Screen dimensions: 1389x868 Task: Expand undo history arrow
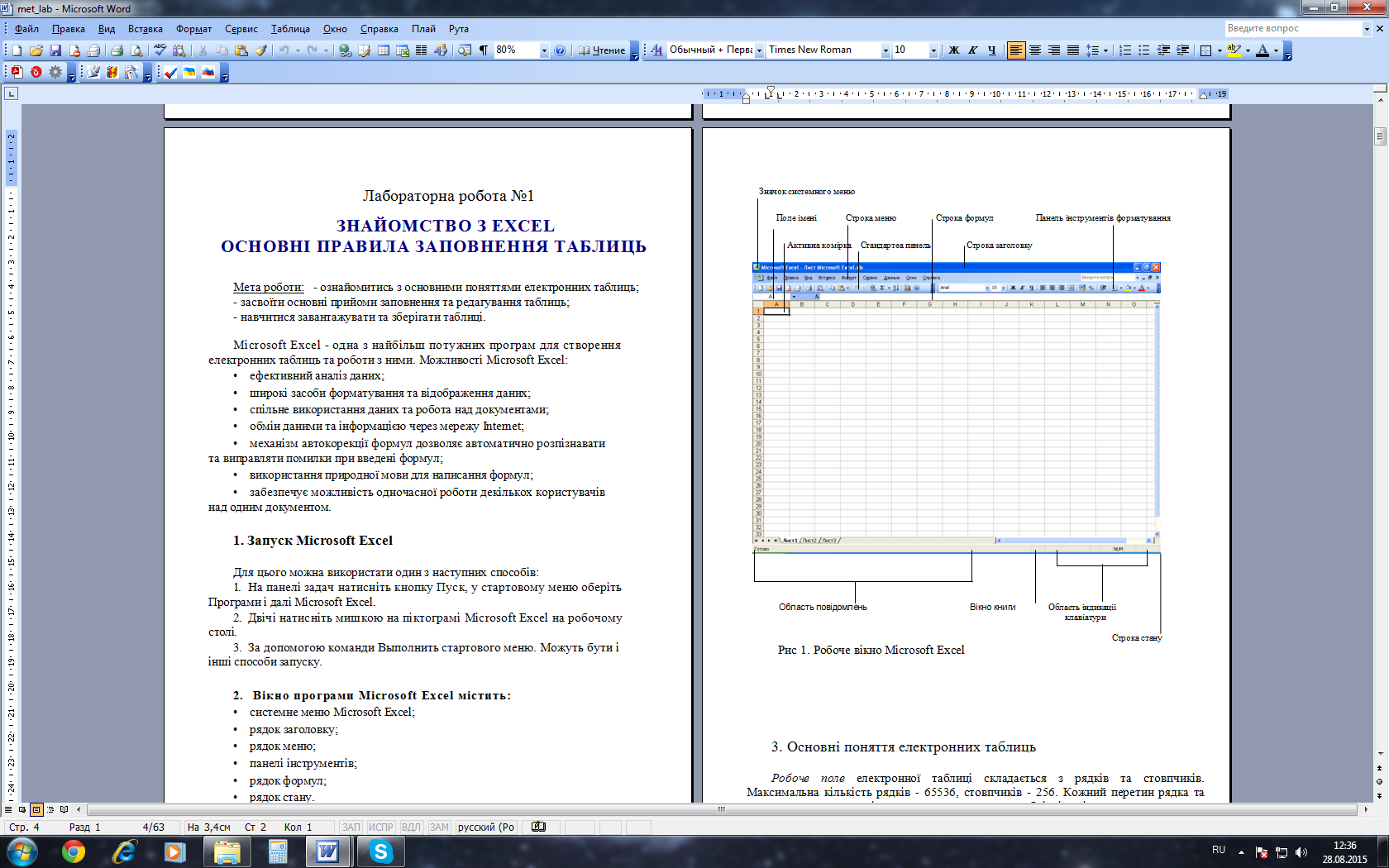point(298,50)
